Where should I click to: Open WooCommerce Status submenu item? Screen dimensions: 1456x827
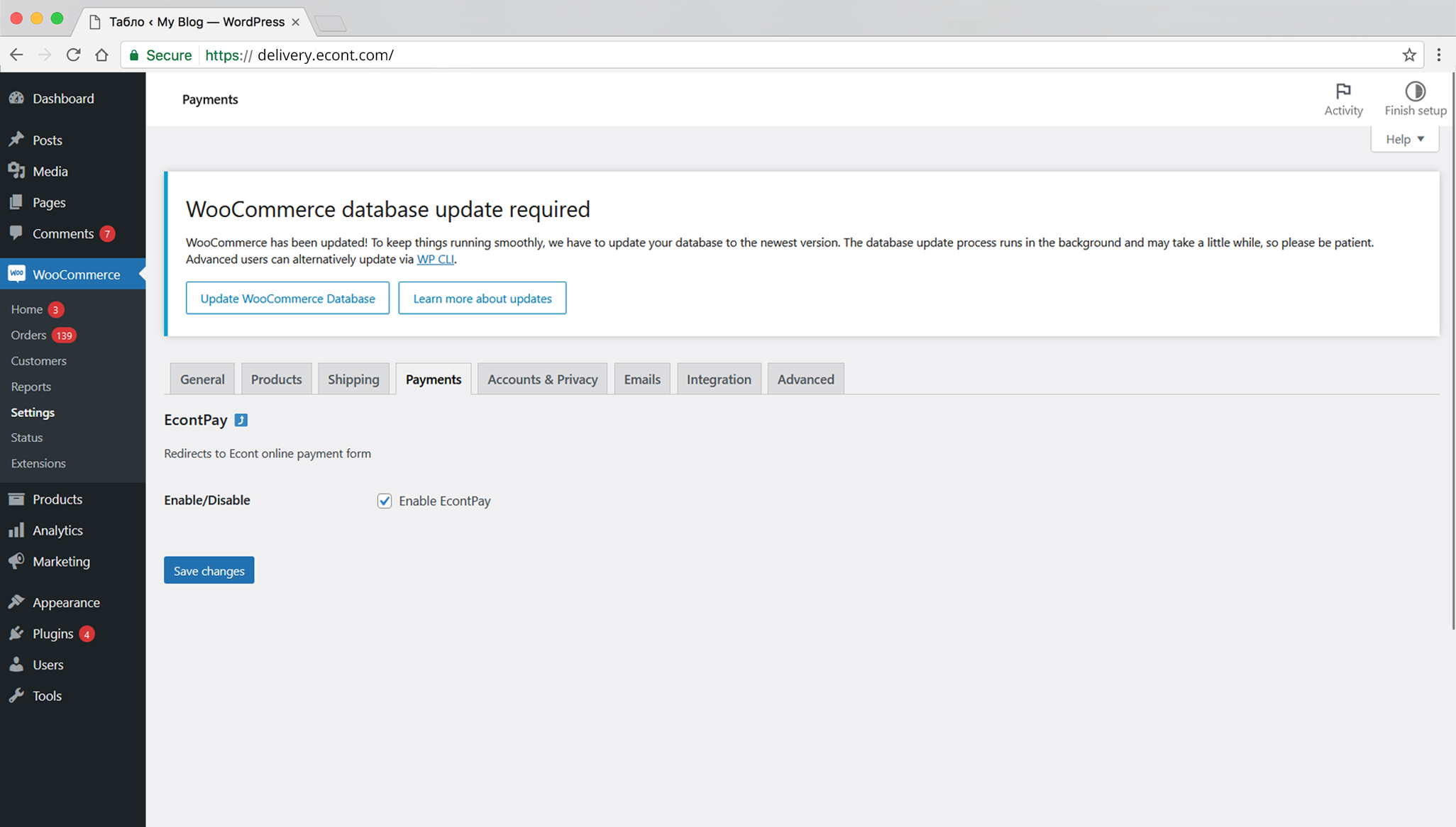coord(27,437)
